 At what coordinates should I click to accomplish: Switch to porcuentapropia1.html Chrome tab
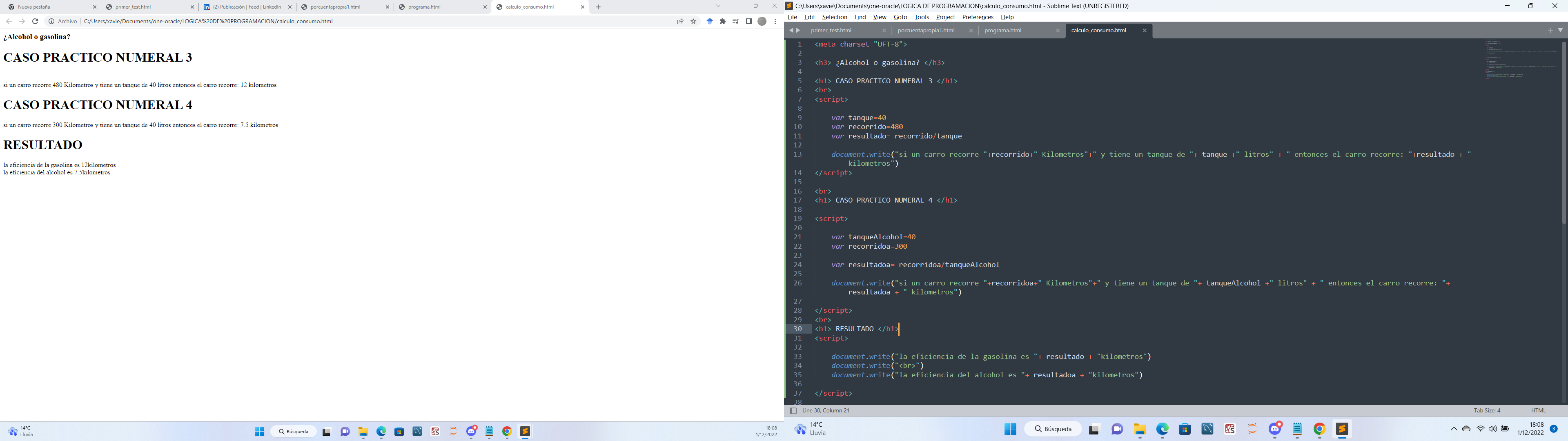tap(345, 7)
